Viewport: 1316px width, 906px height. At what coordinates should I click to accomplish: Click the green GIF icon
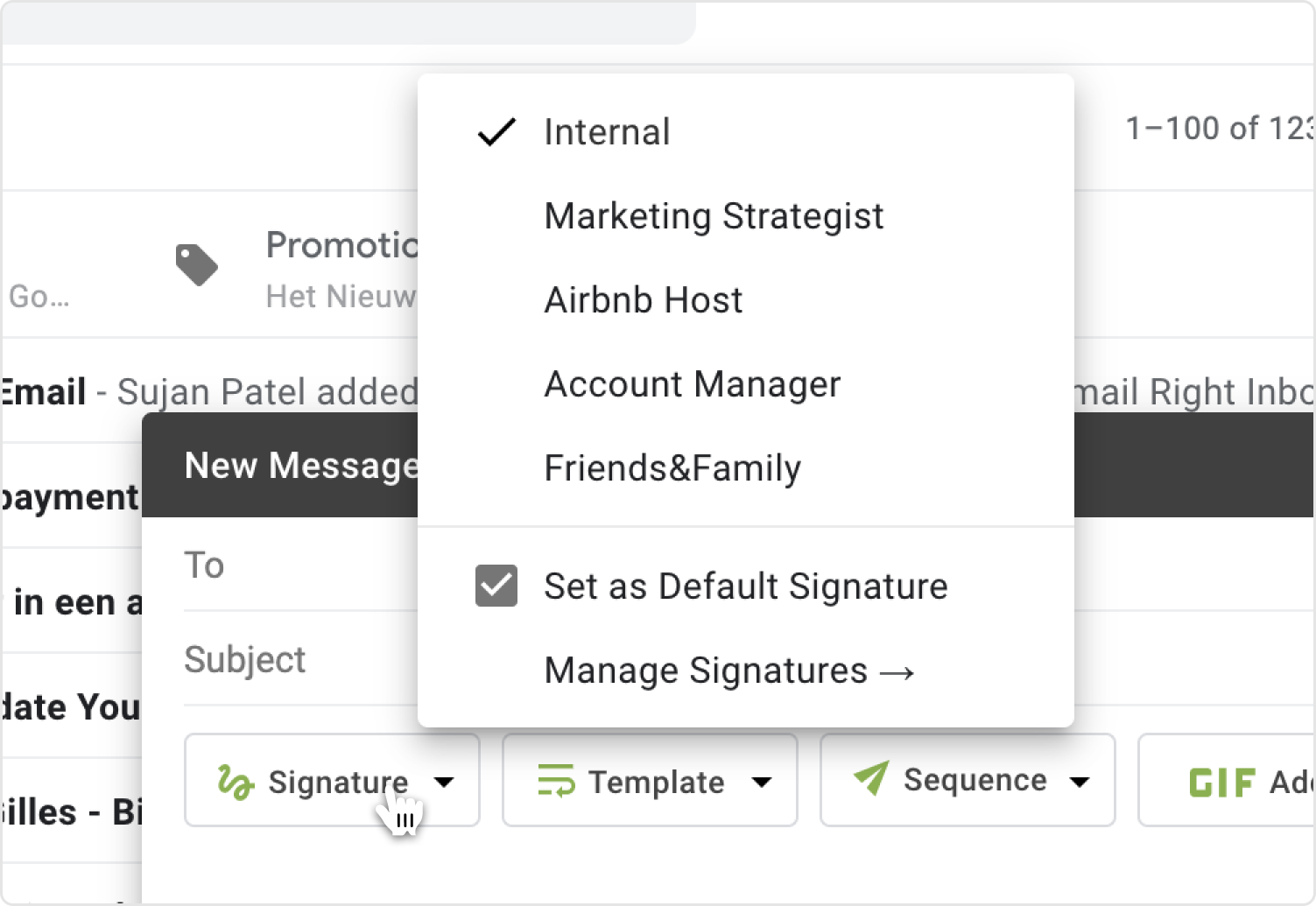[x=1222, y=782]
